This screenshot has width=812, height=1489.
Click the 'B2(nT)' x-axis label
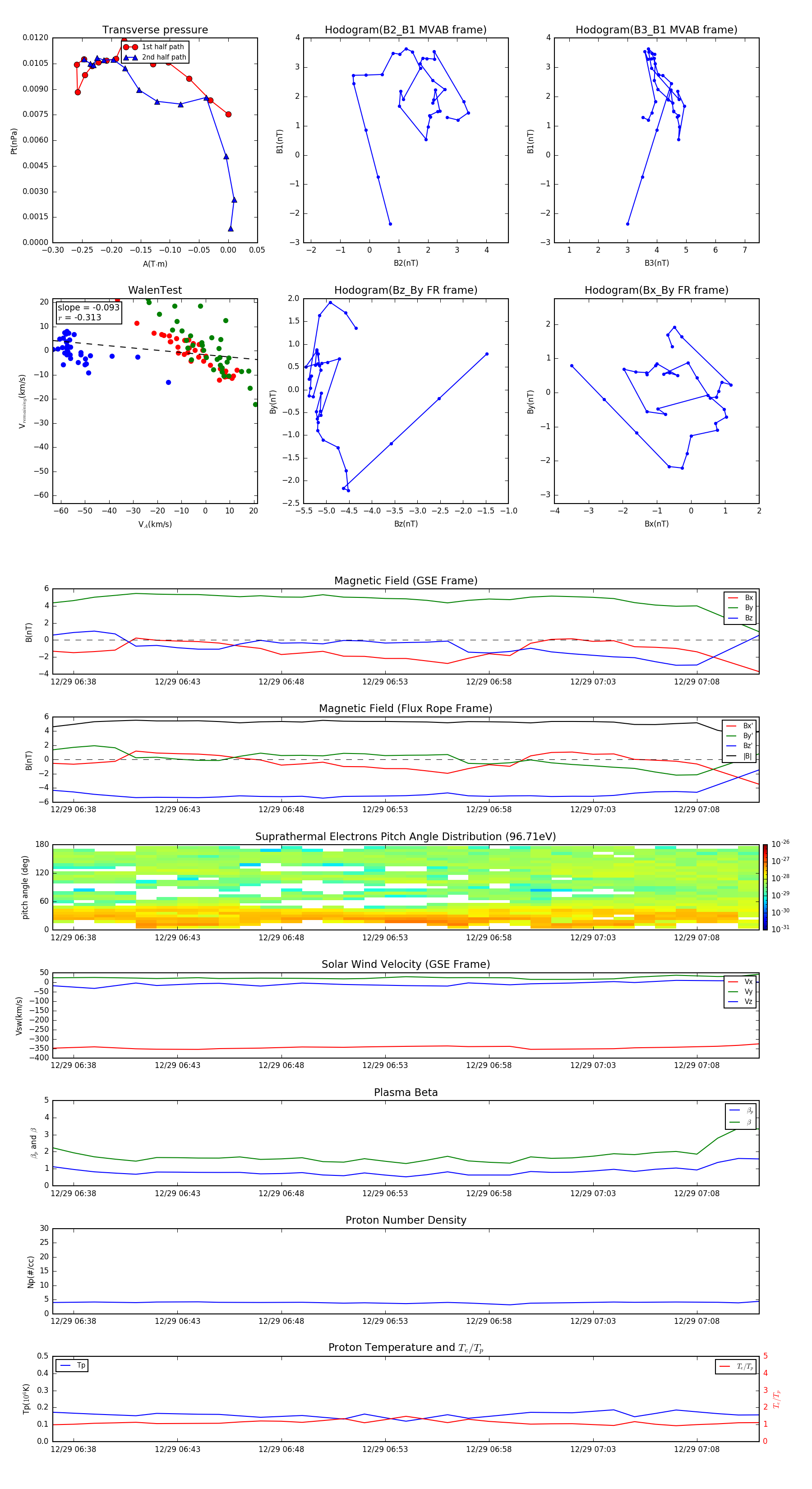coord(406,264)
